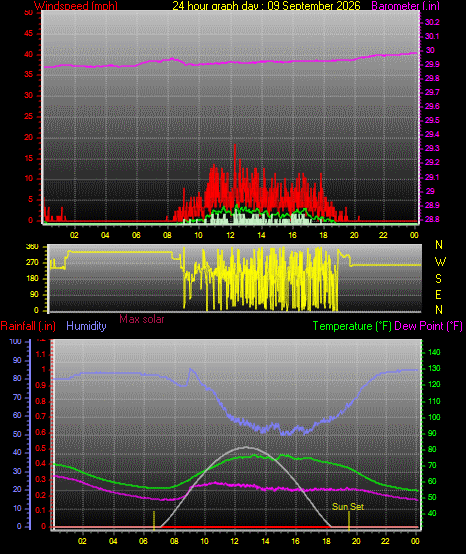Click the peak of the grey solar curve
The image size is (466, 554).
coord(246,447)
